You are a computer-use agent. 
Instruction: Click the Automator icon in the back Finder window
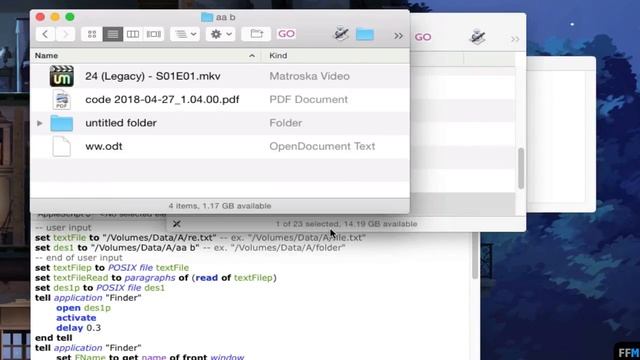pyautogui.click(x=477, y=37)
